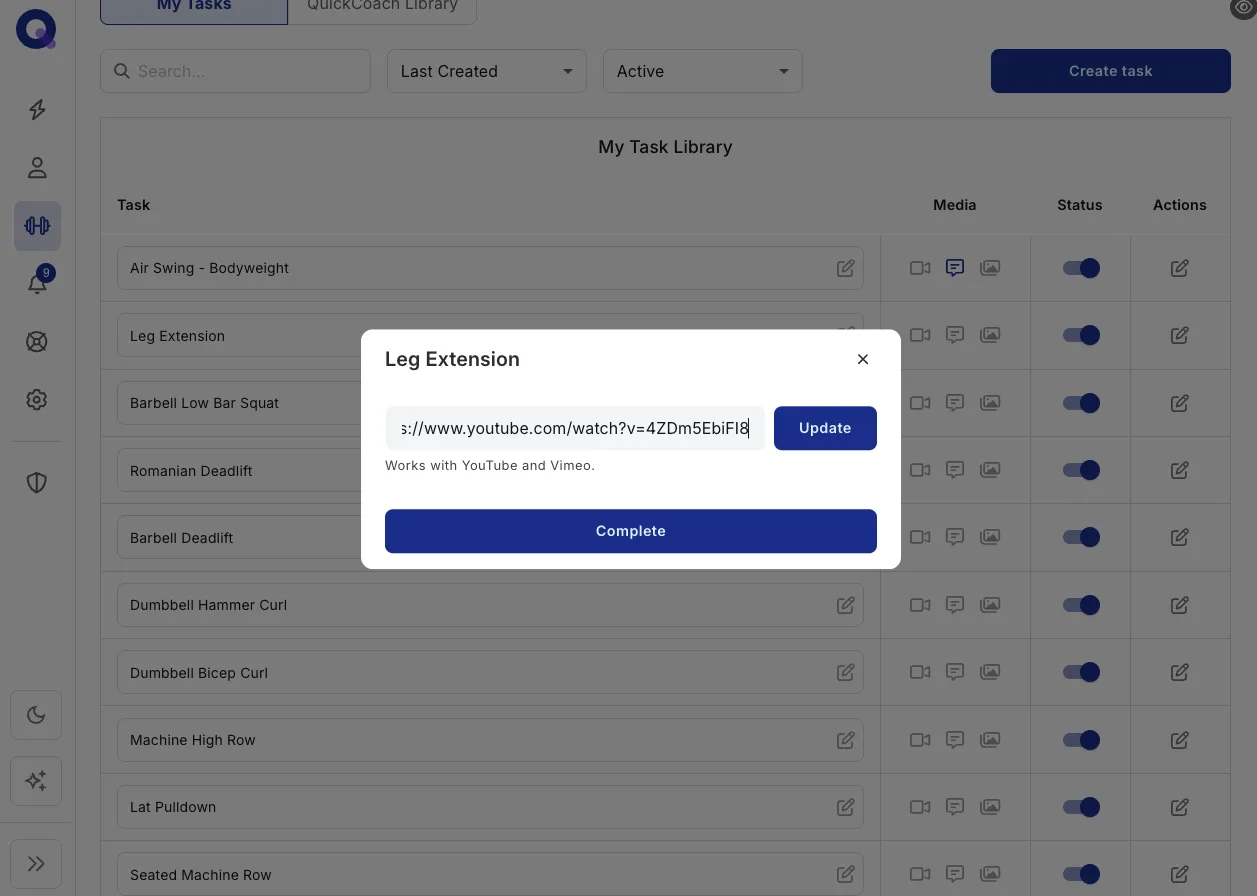The width and height of the screenshot is (1257, 896).
Task: Click the Status column header
Action: [1080, 205]
